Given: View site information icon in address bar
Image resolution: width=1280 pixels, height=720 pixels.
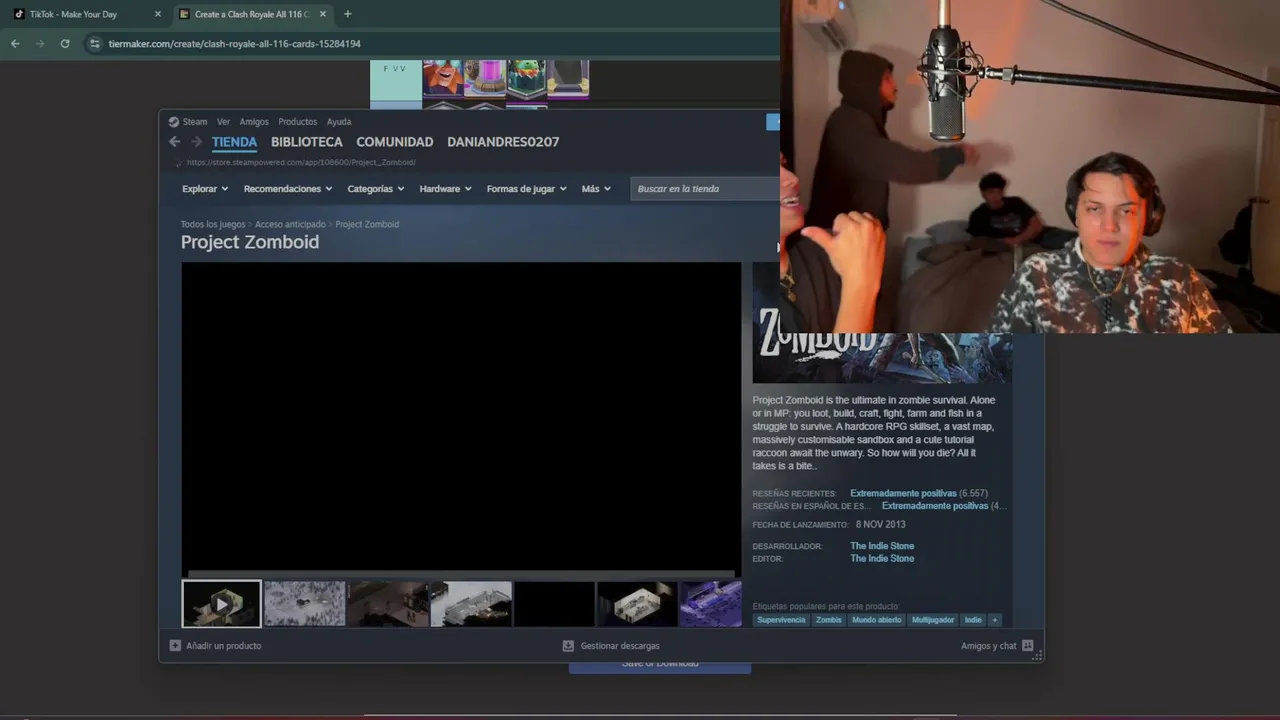Looking at the screenshot, I should [95, 44].
